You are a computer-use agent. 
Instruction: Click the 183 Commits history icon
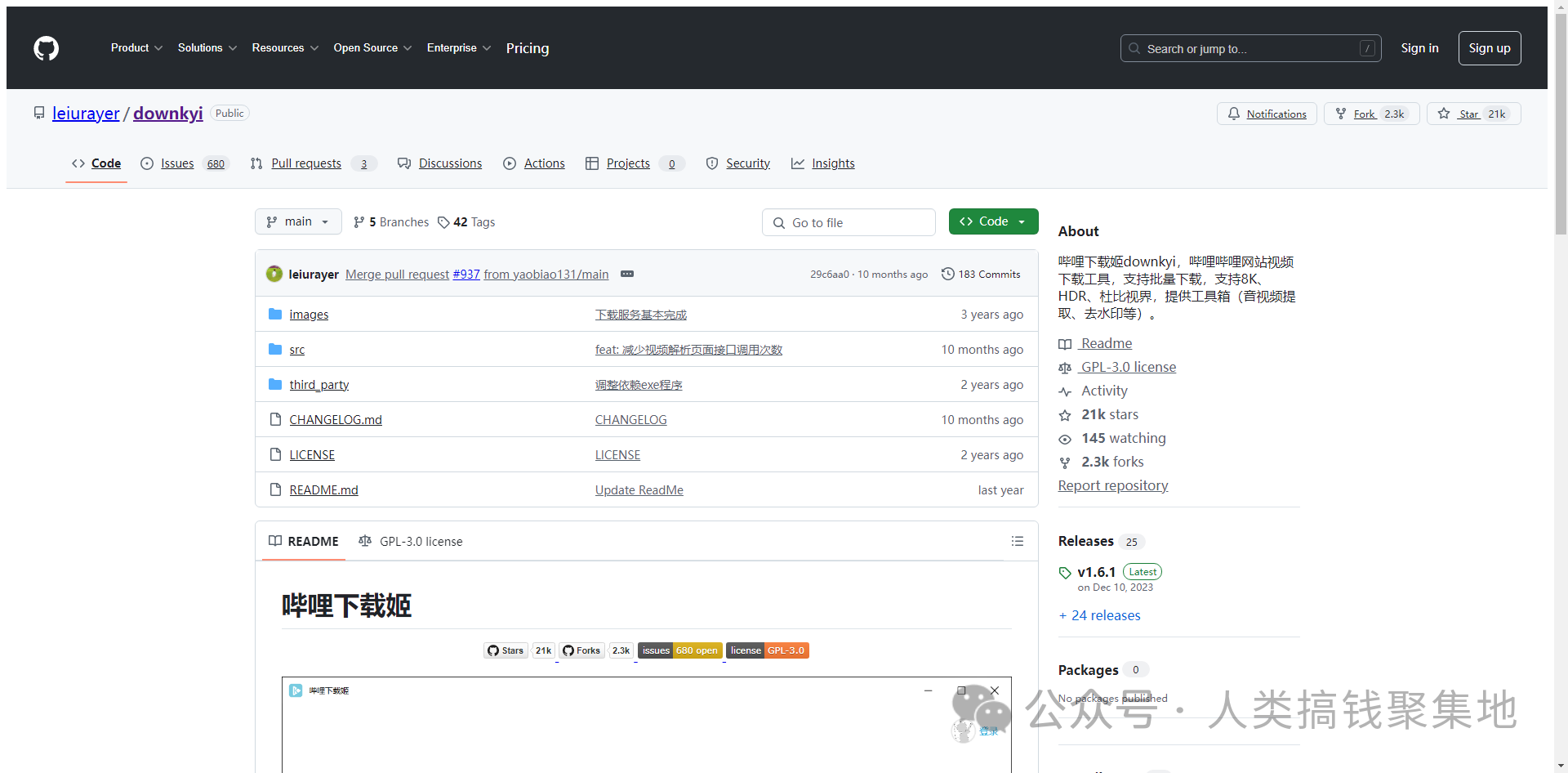947,275
